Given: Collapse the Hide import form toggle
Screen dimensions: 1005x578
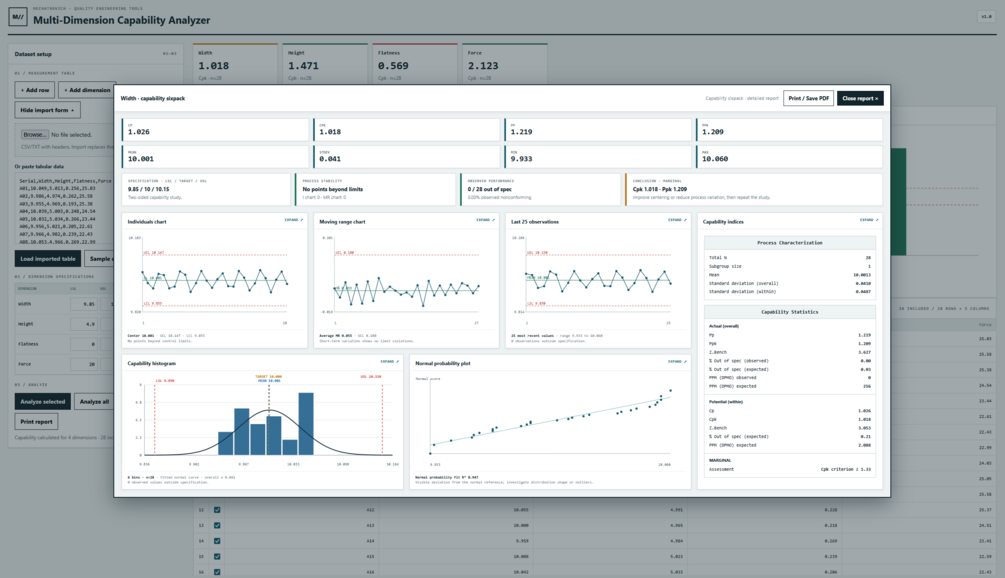Looking at the screenshot, I should click(47, 110).
